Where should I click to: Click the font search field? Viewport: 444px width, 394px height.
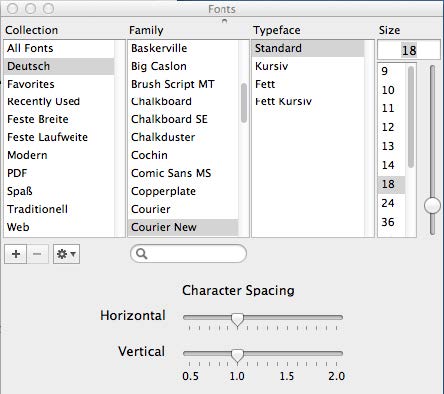point(188,254)
